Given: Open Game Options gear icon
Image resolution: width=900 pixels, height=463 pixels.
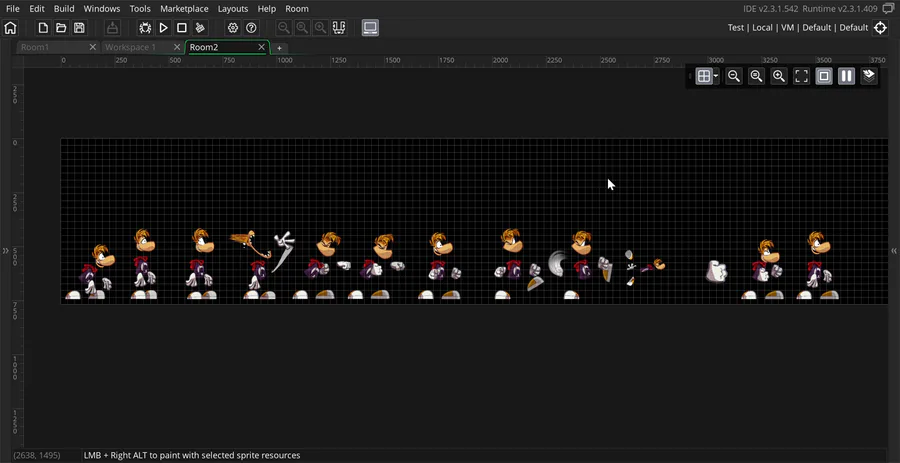Looking at the screenshot, I should 232,28.
